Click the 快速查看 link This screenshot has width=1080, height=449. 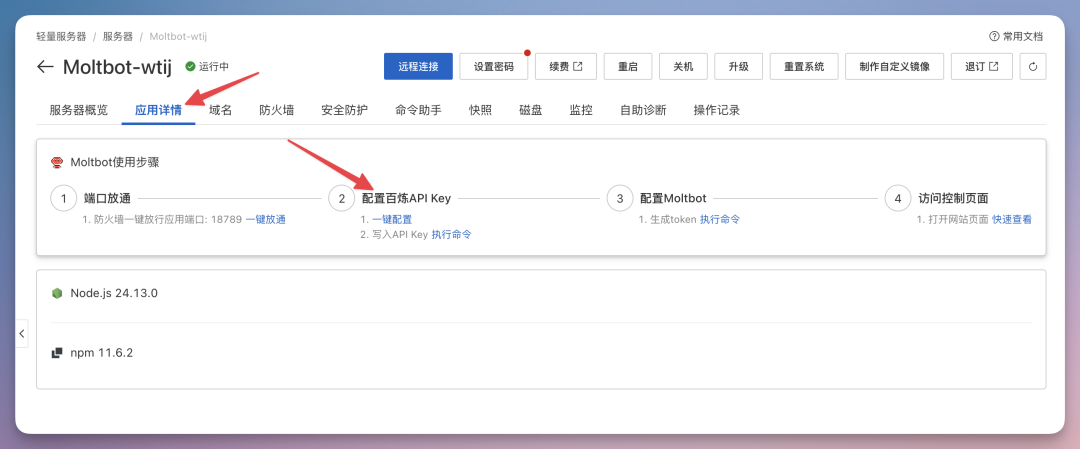[1012, 220]
